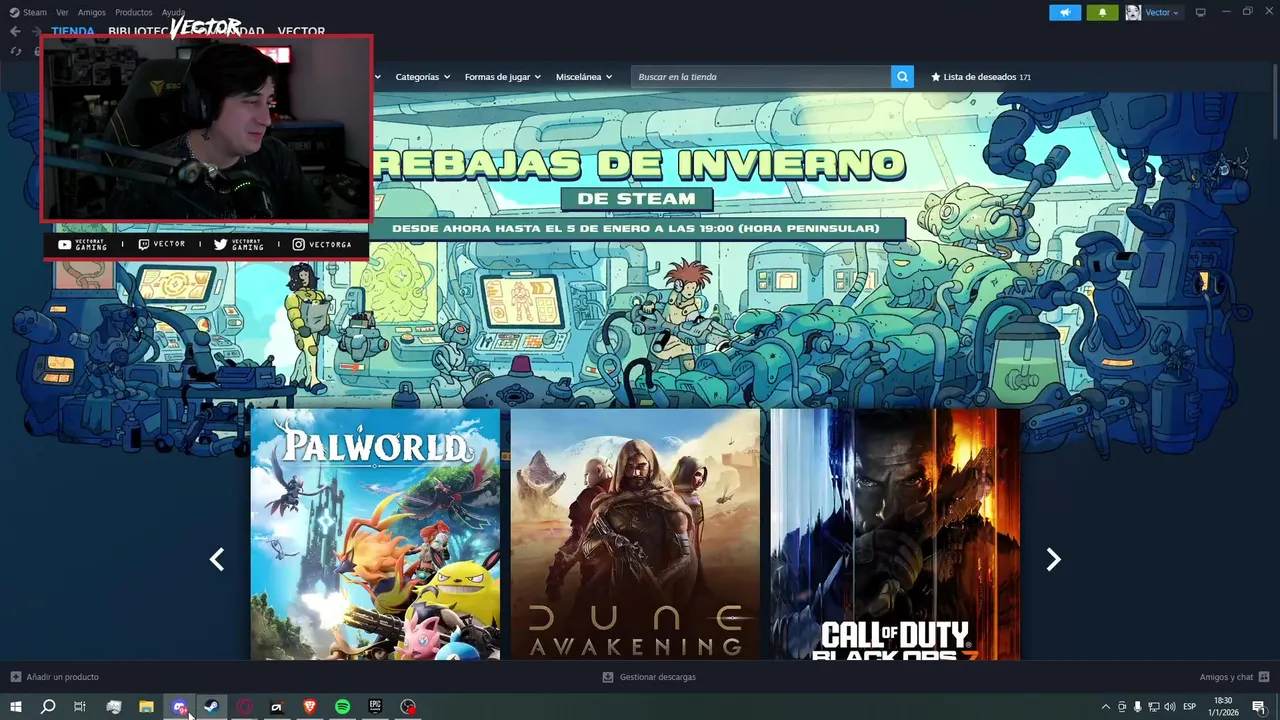Click the microphone tray icon
Viewport: 1280px width, 720px height.
1137,707
